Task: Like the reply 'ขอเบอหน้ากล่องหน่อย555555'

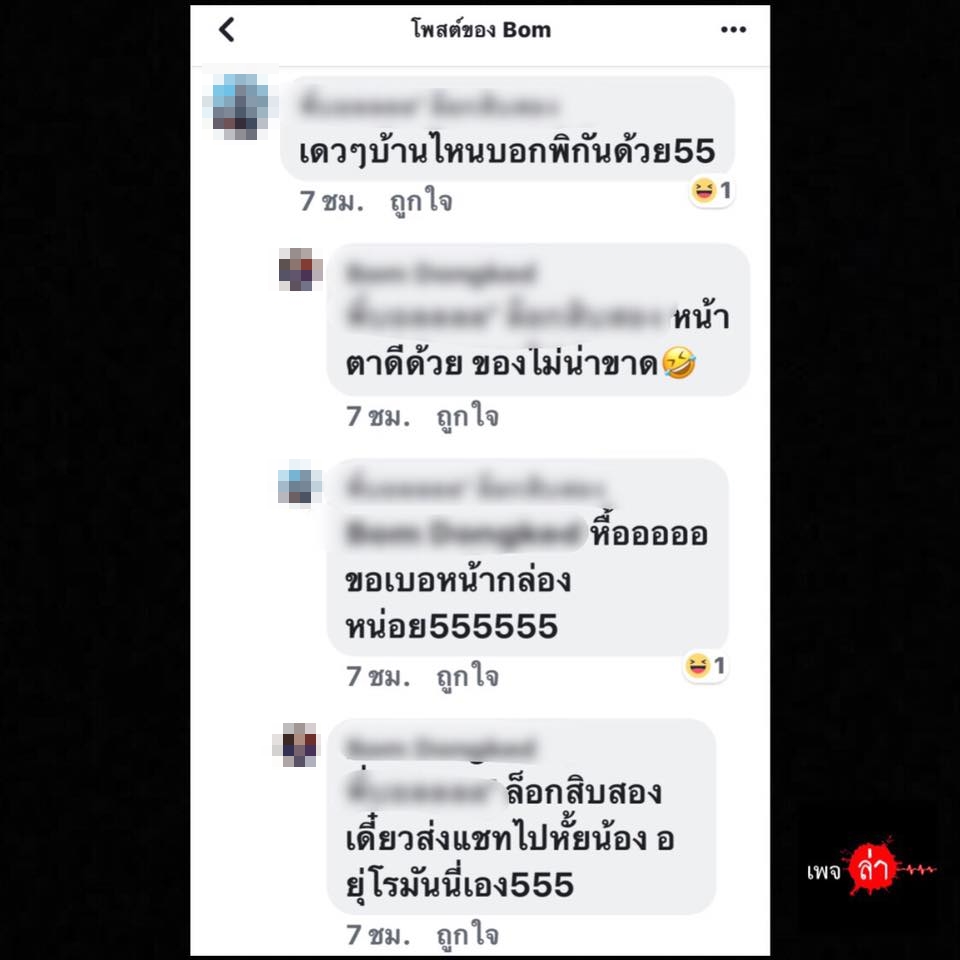Action: (x=468, y=677)
